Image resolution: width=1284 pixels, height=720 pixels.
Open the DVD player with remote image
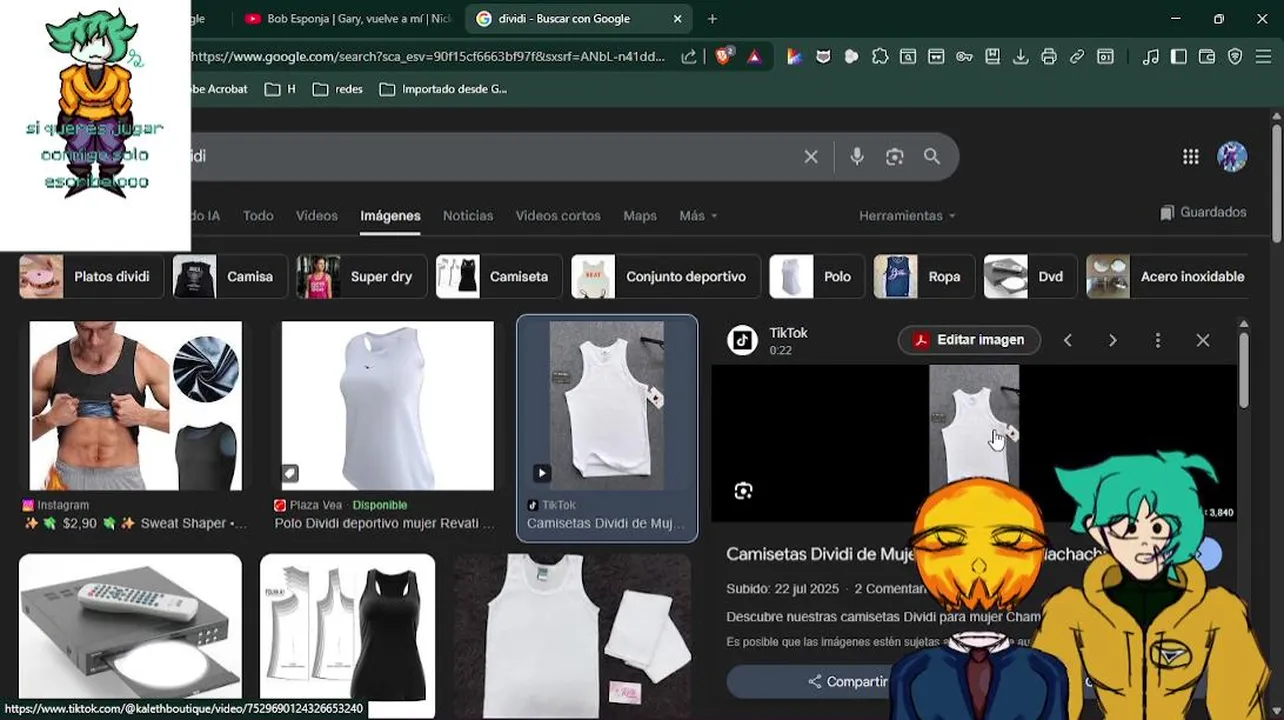pyautogui.click(x=130, y=627)
